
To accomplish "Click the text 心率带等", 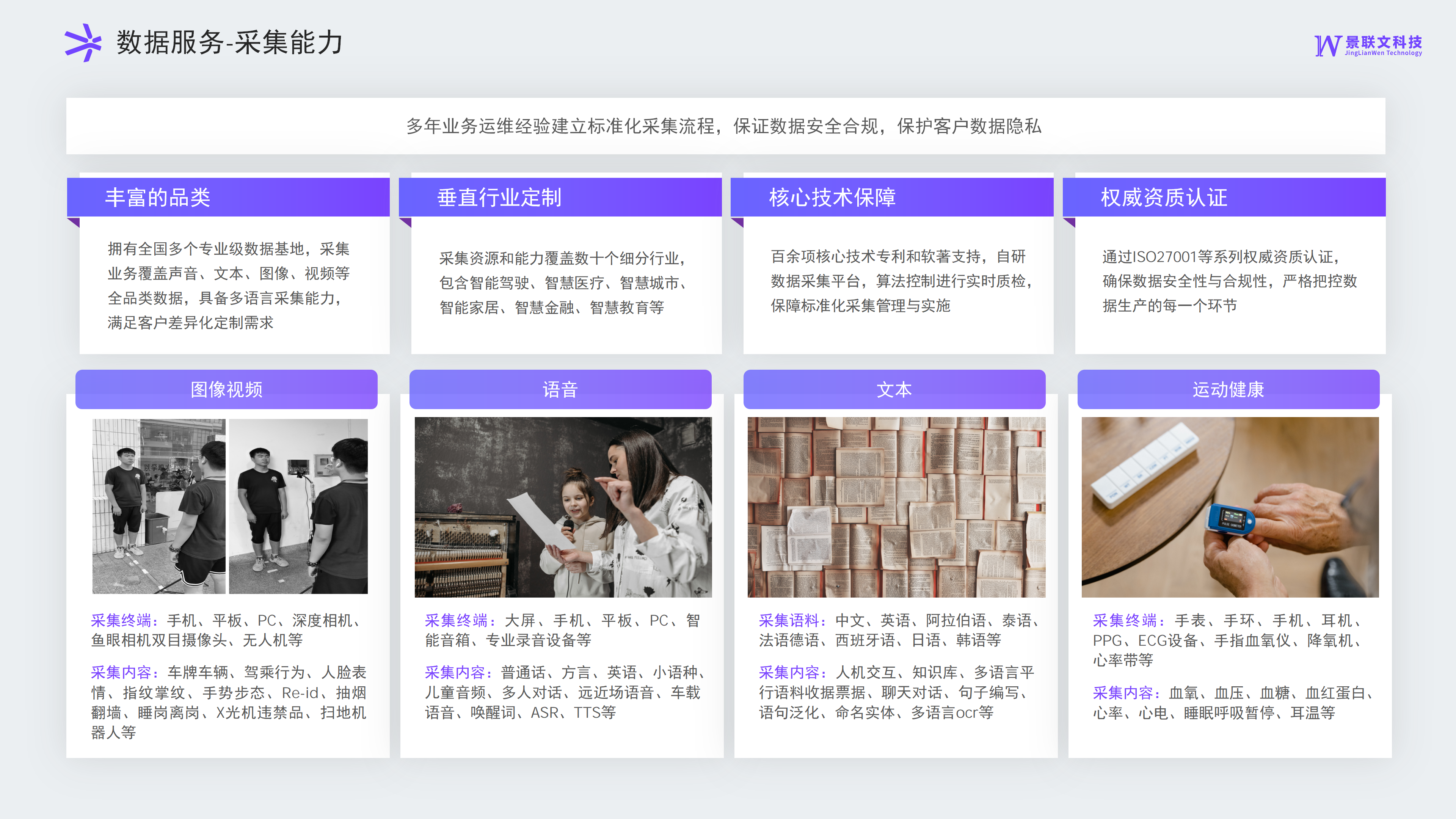I will (x=1123, y=660).
